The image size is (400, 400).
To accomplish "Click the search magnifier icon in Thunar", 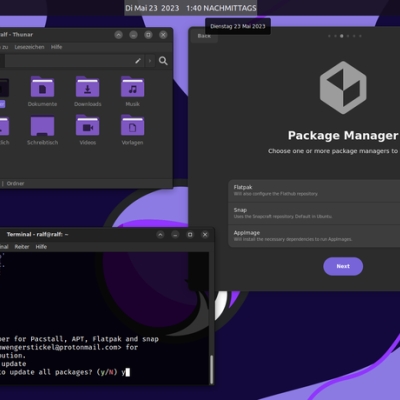I will point(163,61).
